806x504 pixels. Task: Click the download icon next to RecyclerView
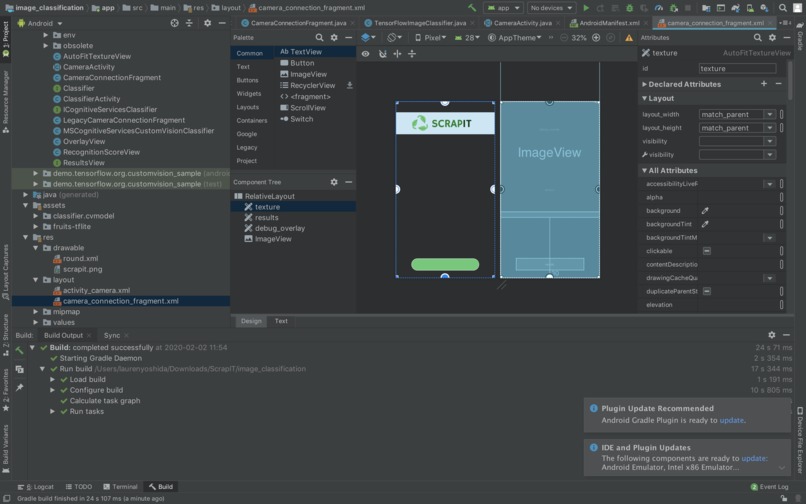(x=350, y=85)
